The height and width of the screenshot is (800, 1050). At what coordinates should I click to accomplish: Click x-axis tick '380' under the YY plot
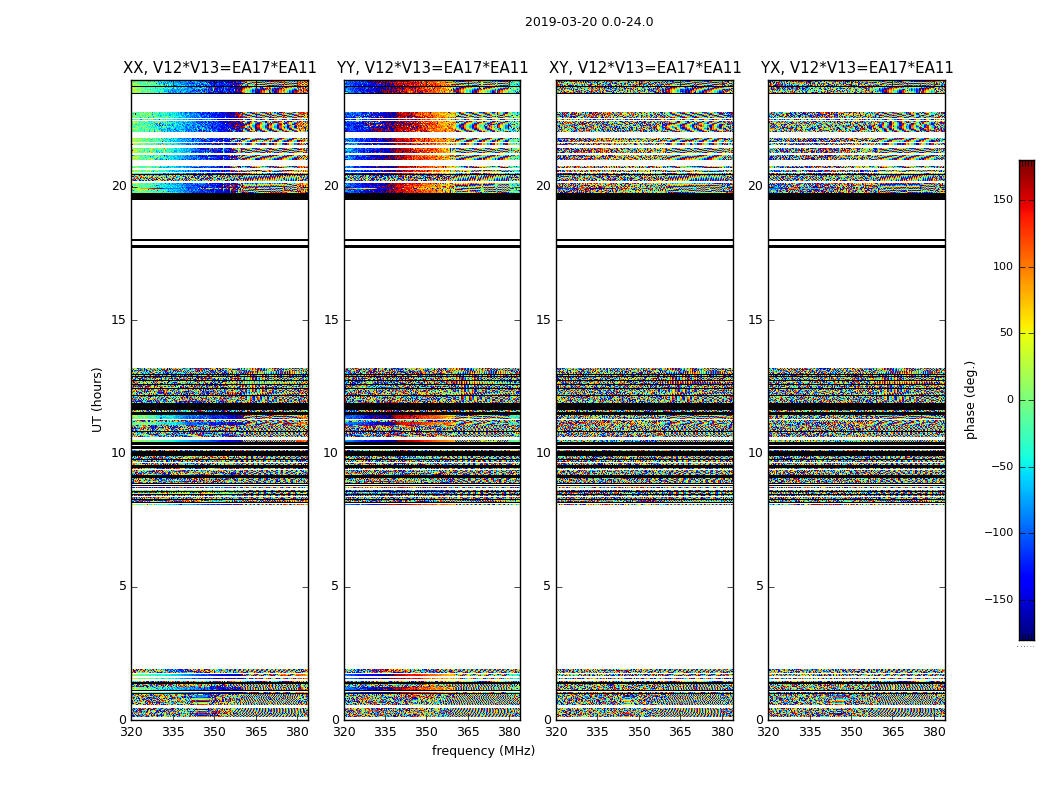point(510,732)
